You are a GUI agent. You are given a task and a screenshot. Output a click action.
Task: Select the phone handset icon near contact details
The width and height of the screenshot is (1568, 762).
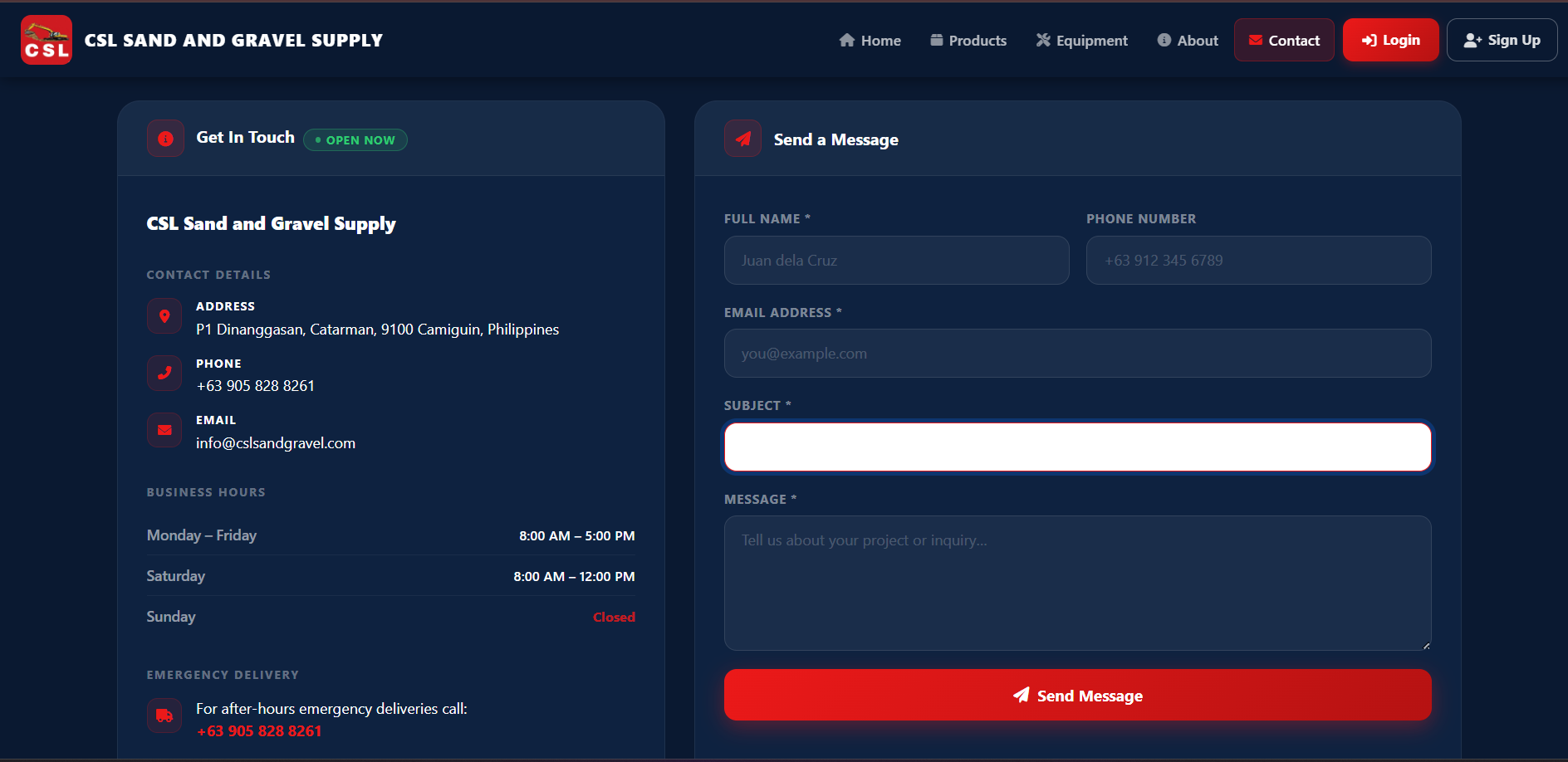click(x=164, y=373)
